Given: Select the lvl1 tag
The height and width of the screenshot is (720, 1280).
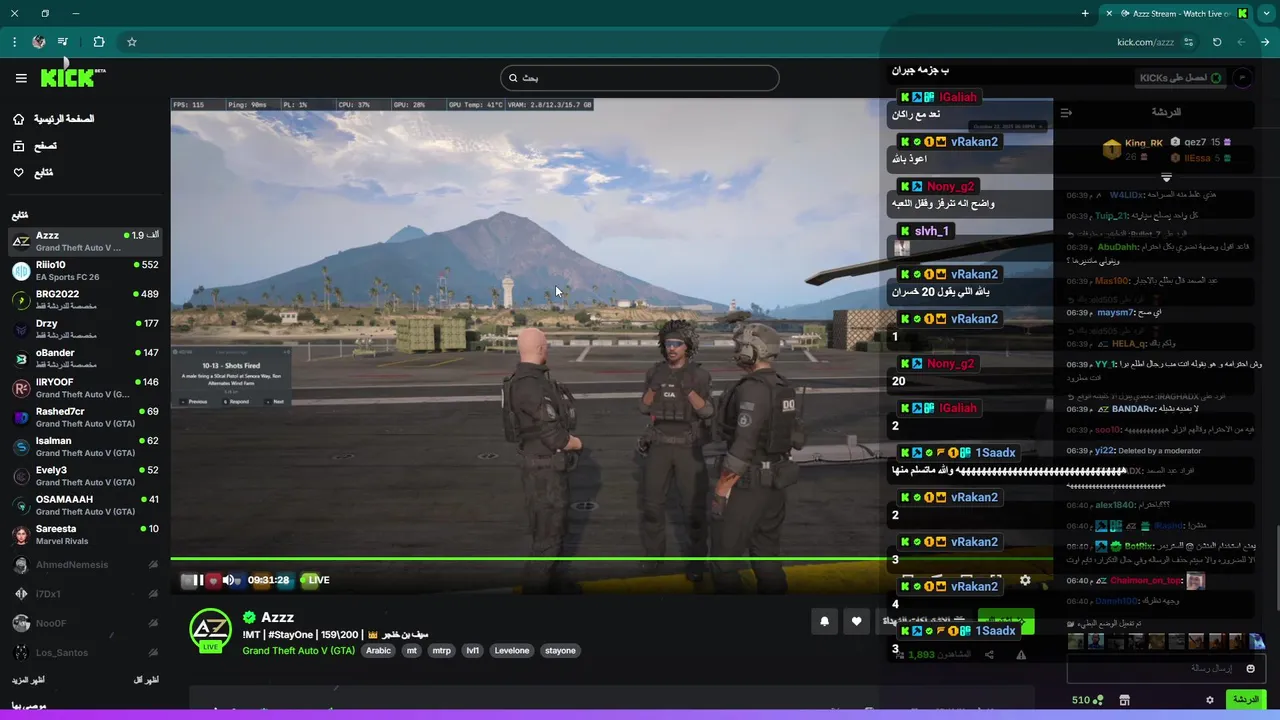Looking at the screenshot, I should tap(473, 650).
